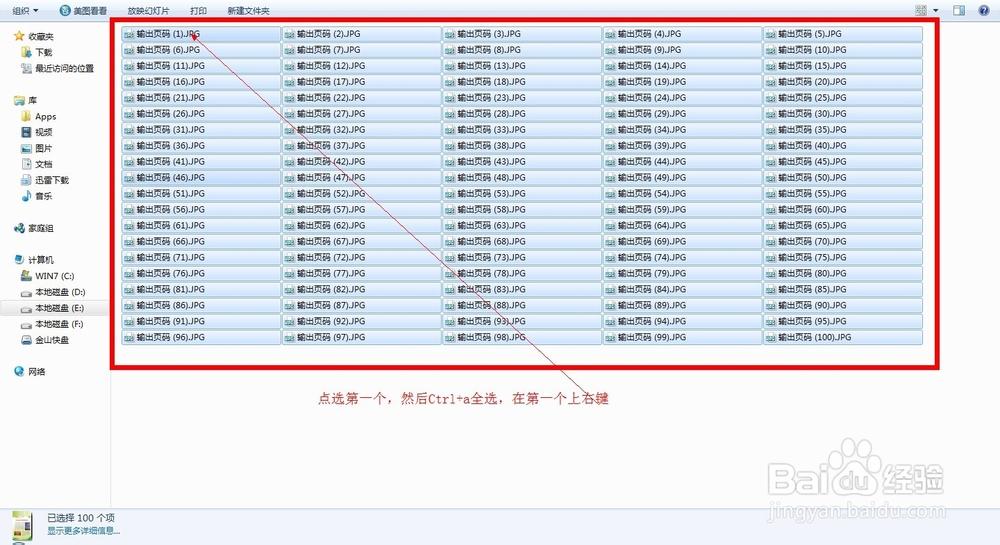Click JPG icon of 输出页码 (60).JPG
Screen dimensions: 1000x545
pos(771,209)
